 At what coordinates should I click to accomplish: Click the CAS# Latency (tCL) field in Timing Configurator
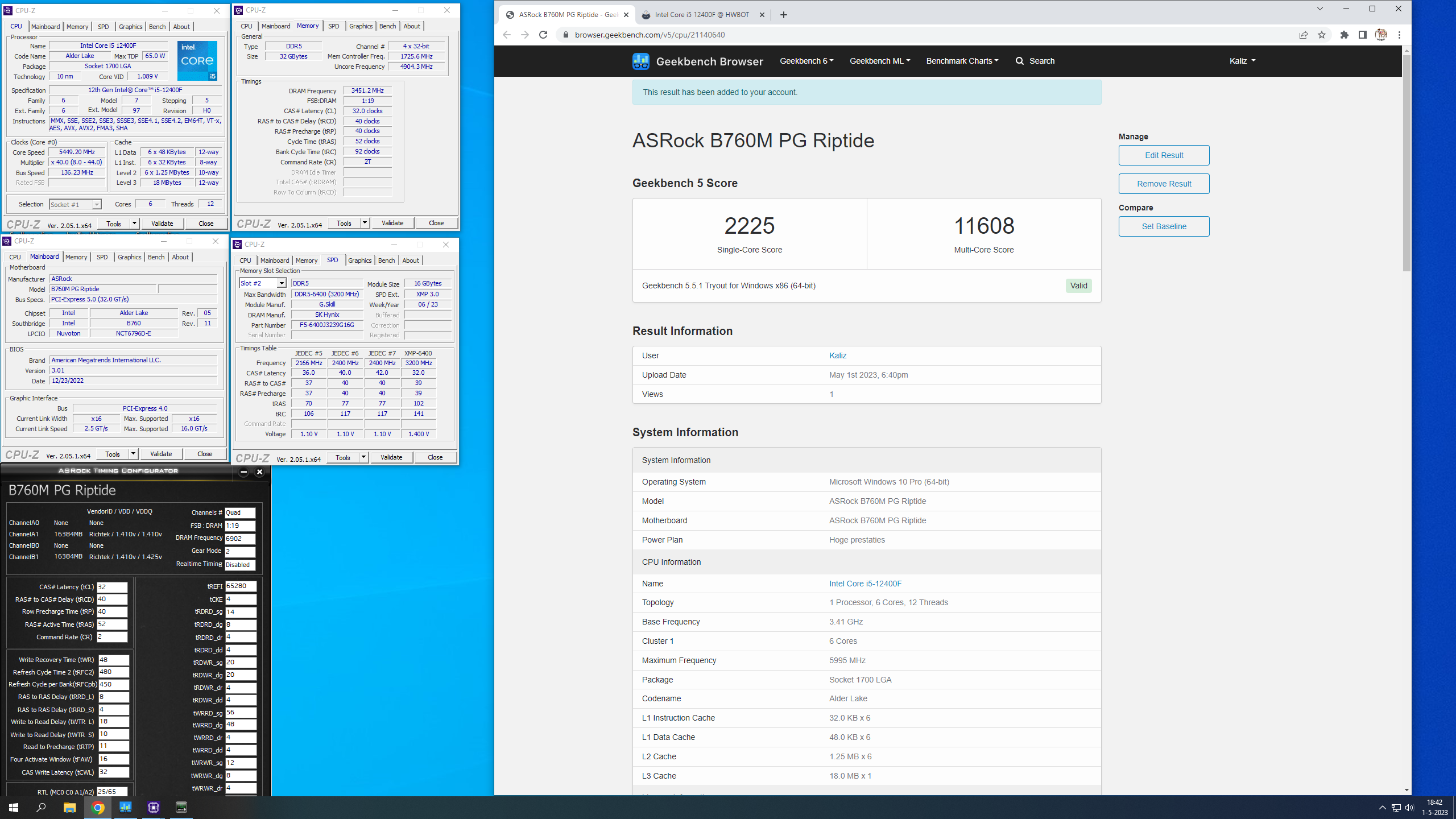point(112,587)
